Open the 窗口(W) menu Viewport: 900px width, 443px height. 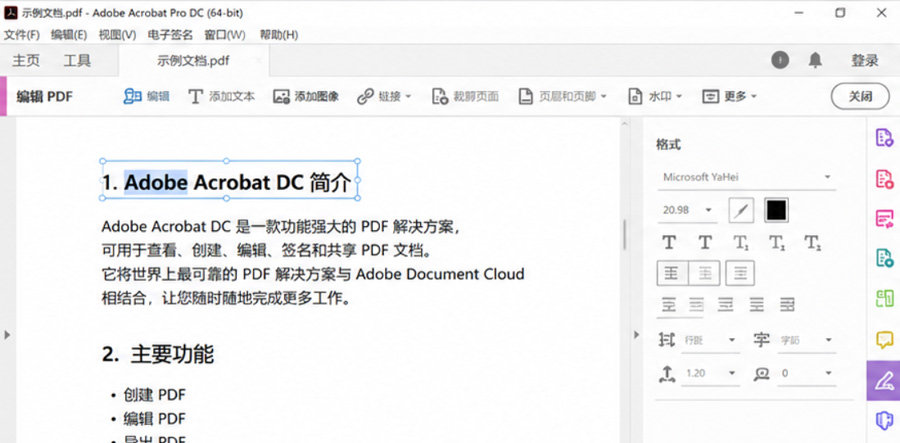225,35
